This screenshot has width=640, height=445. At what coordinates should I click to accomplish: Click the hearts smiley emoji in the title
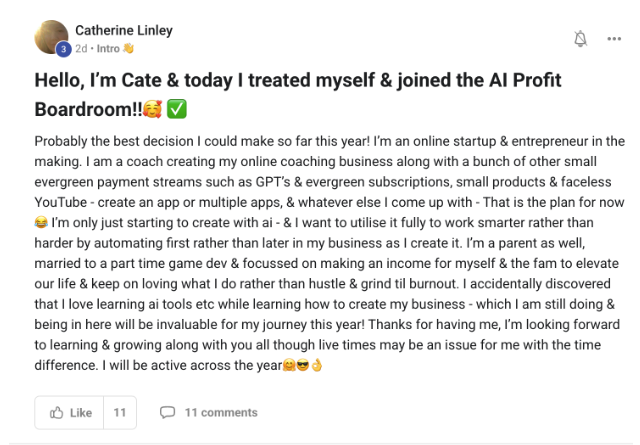point(156,109)
